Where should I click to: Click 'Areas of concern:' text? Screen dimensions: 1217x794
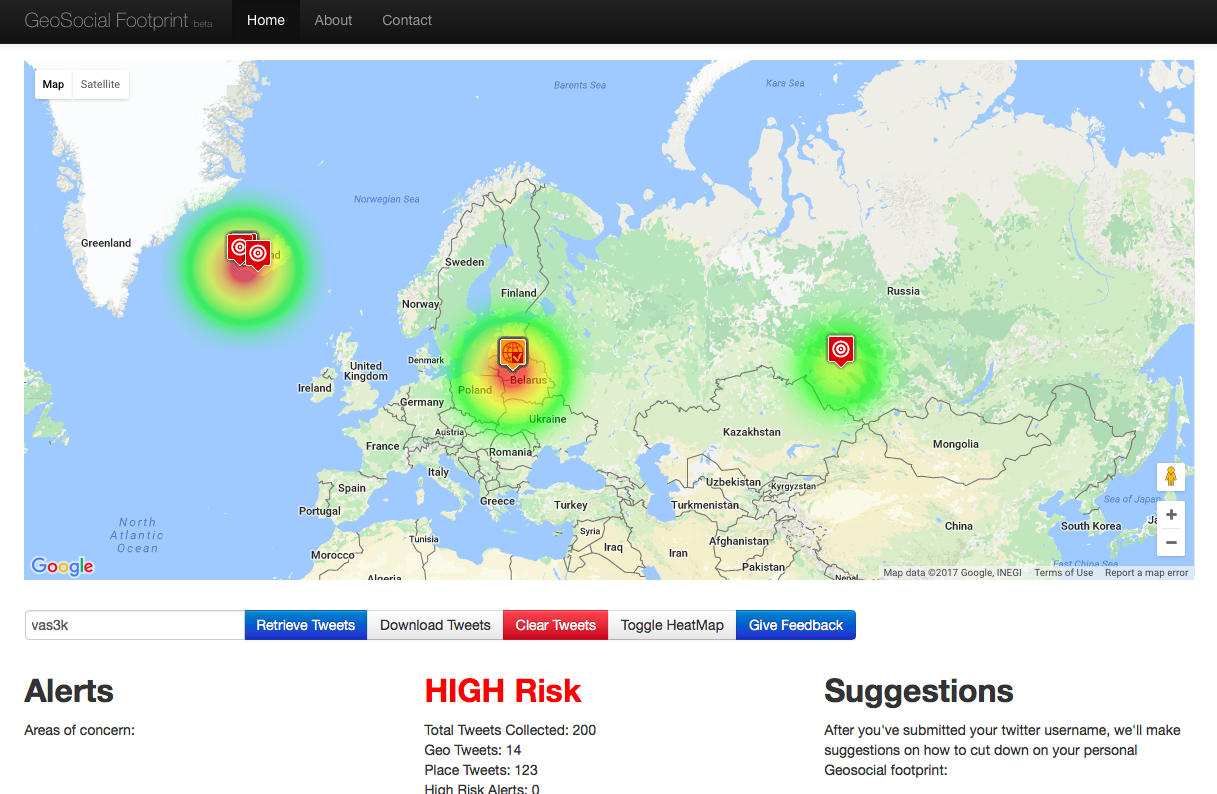(x=79, y=730)
